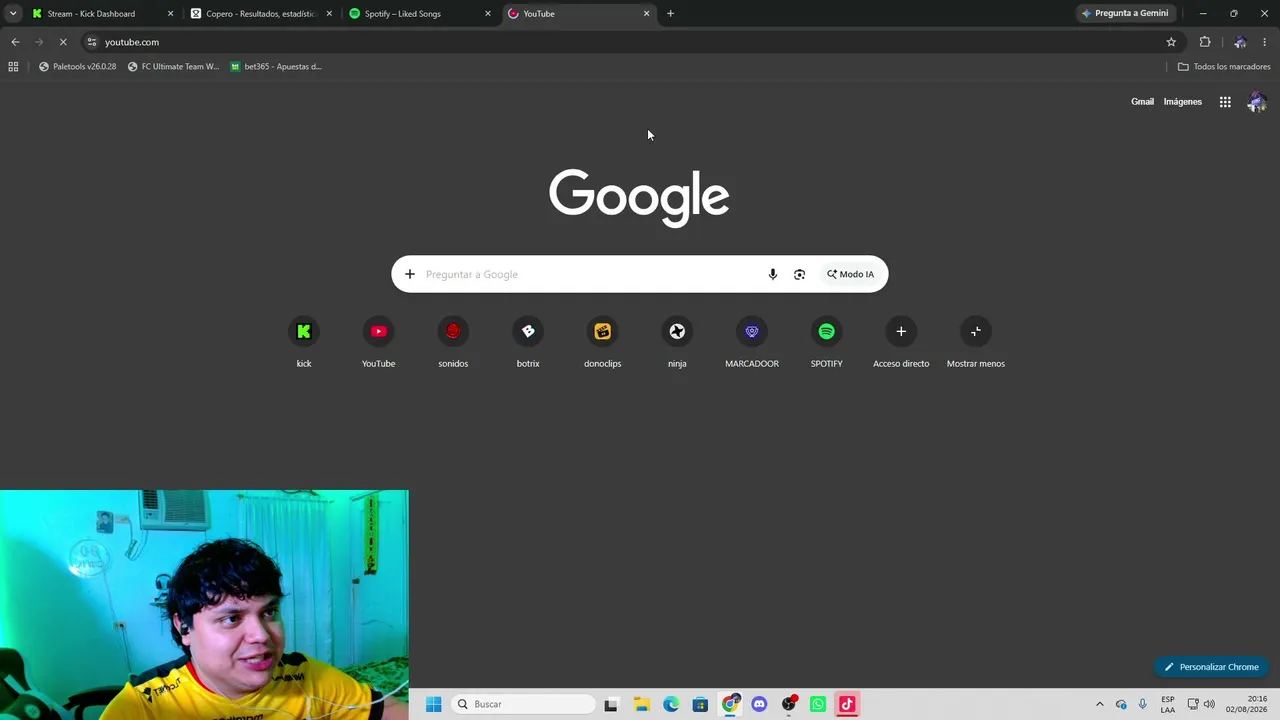Stop loading the page

(x=62, y=42)
